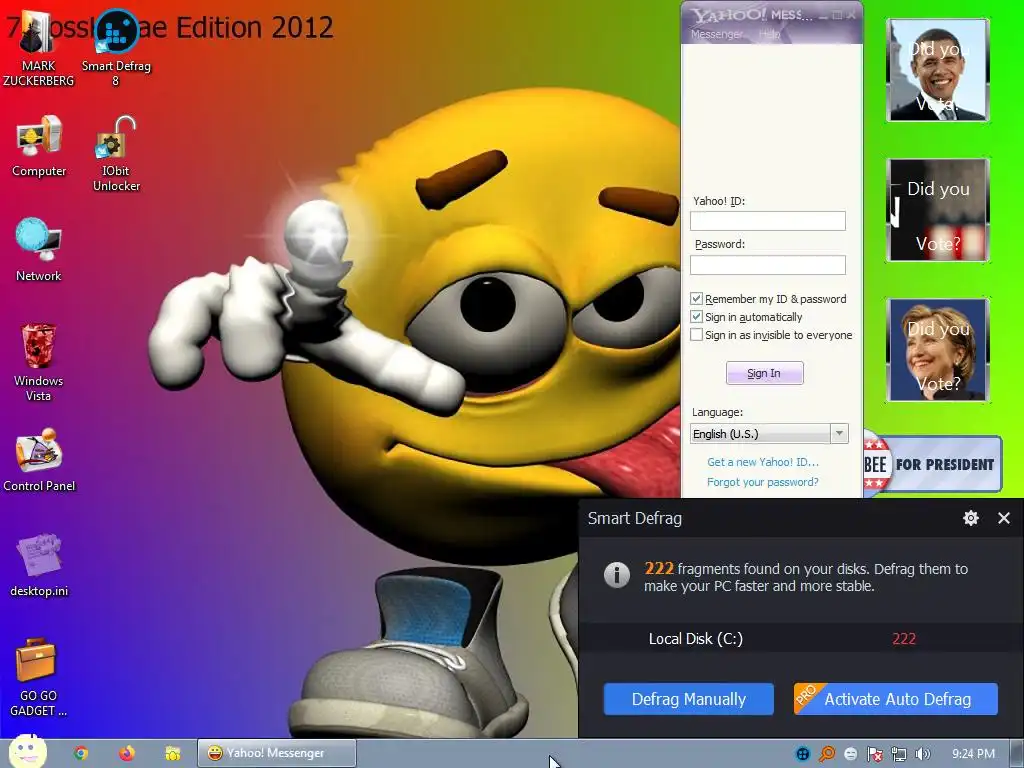
Task: Open Smart Defrag settings gear
Action: coord(970,518)
